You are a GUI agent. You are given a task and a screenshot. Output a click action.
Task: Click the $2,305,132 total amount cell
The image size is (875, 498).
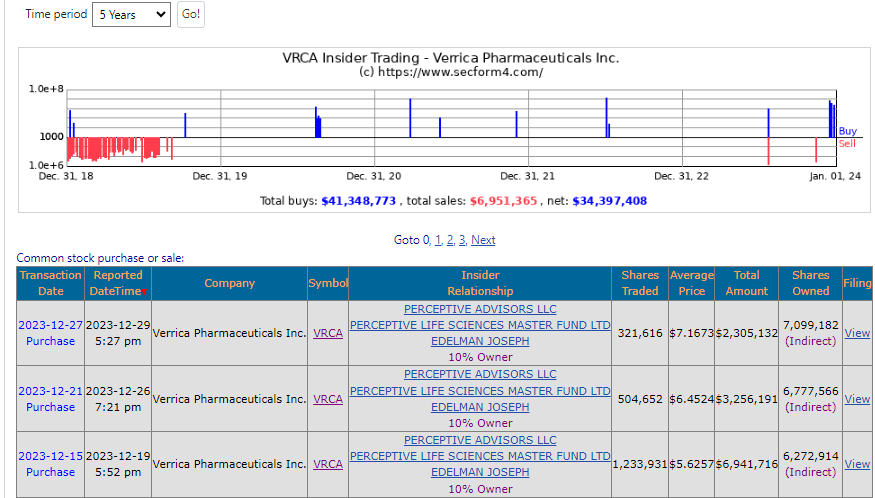pos(747,333)
